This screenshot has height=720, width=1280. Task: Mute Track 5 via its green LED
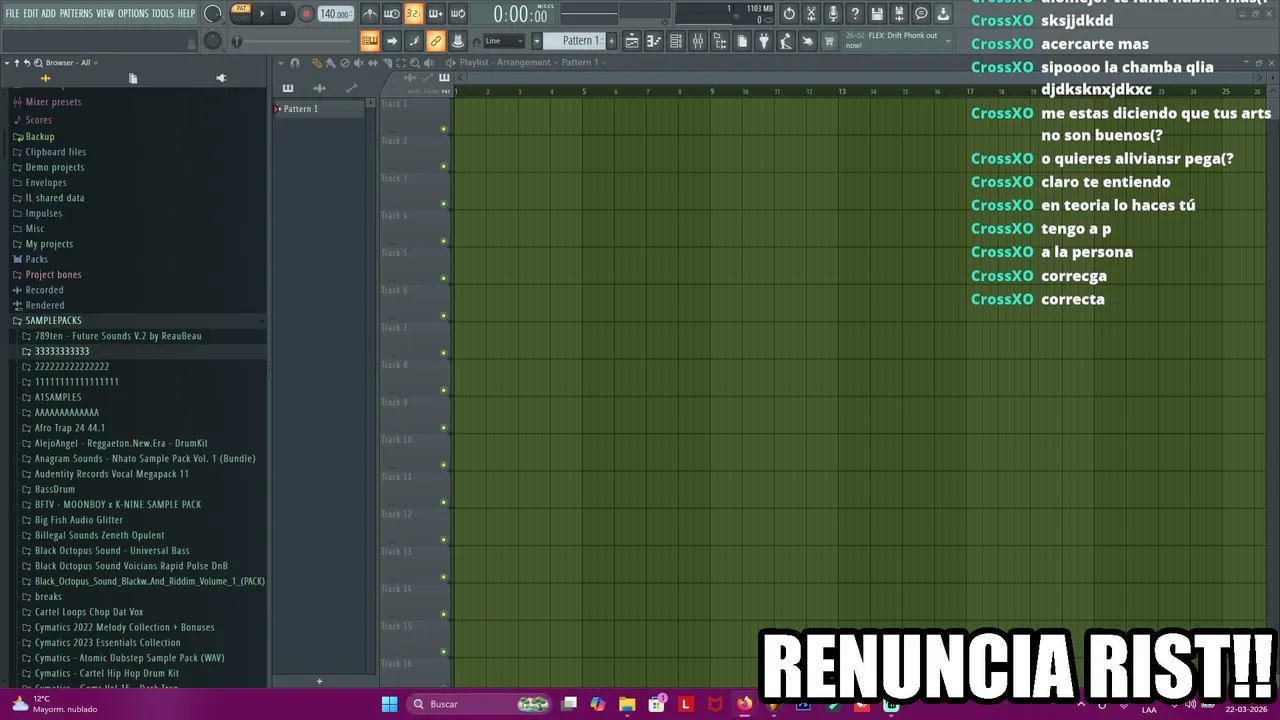point(444,279)
